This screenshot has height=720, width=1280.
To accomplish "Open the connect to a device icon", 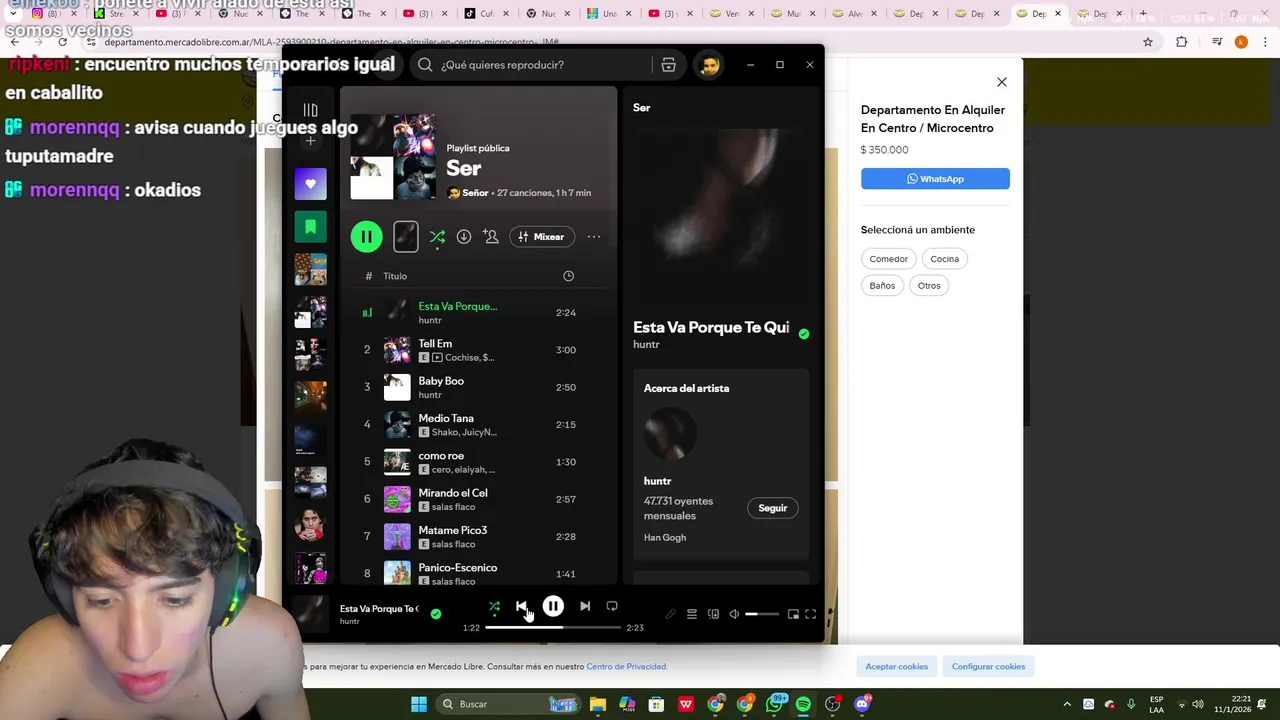I will (713, 614).
